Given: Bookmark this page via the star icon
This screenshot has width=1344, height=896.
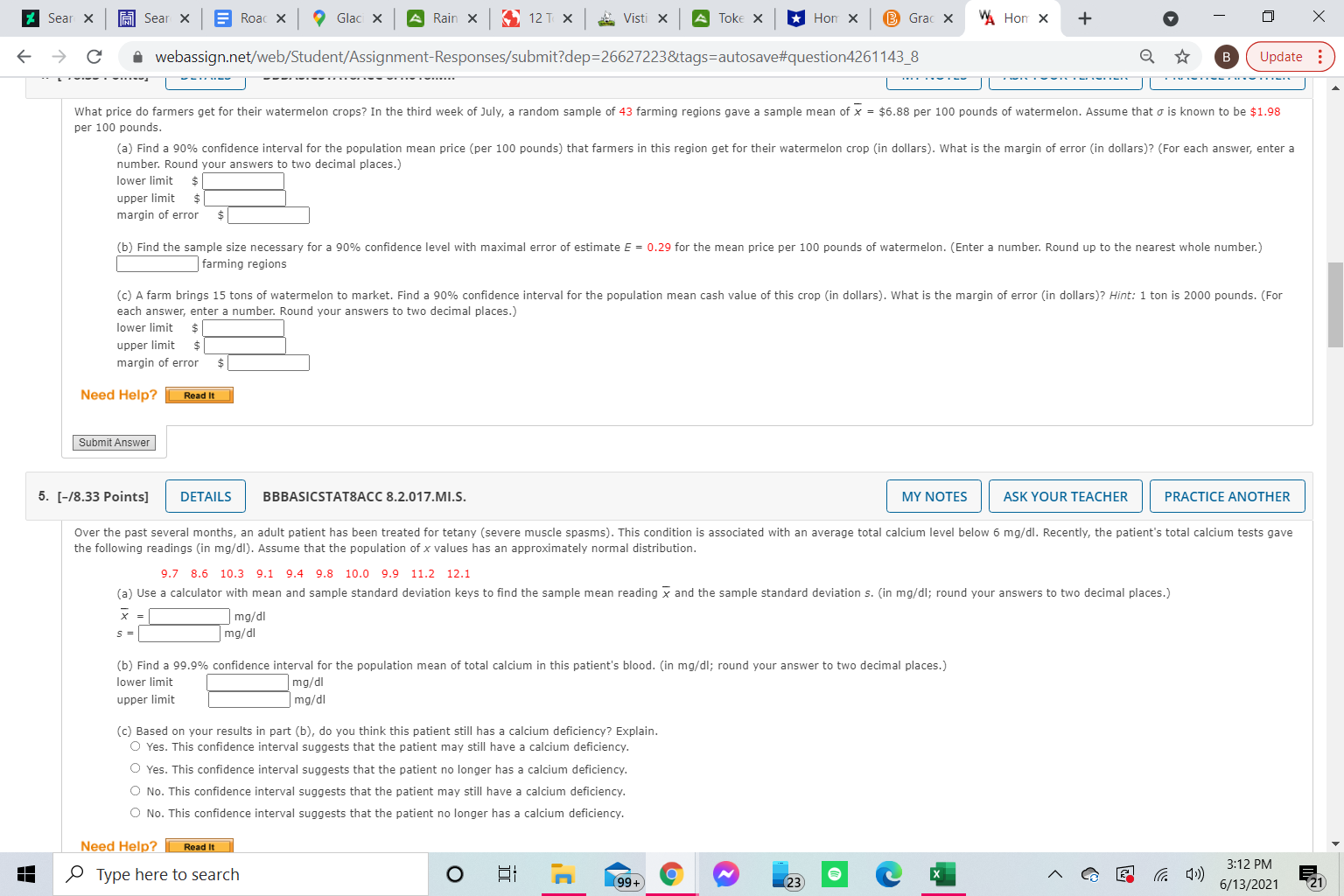Looking at the screenshot, I should [x=1182, y=56].
